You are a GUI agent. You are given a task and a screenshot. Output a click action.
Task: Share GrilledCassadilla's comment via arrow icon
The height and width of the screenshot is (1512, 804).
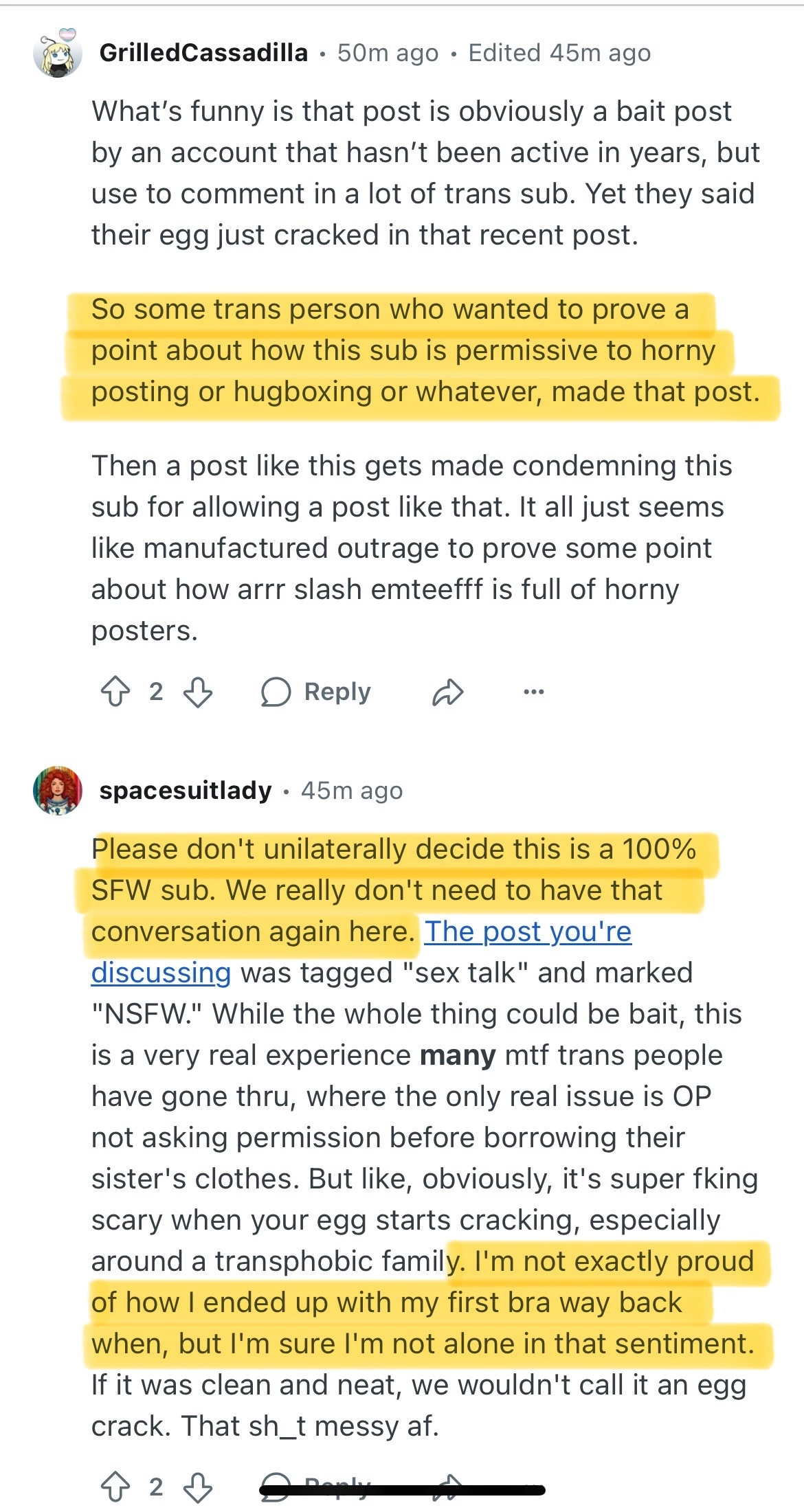pos(448,692)
